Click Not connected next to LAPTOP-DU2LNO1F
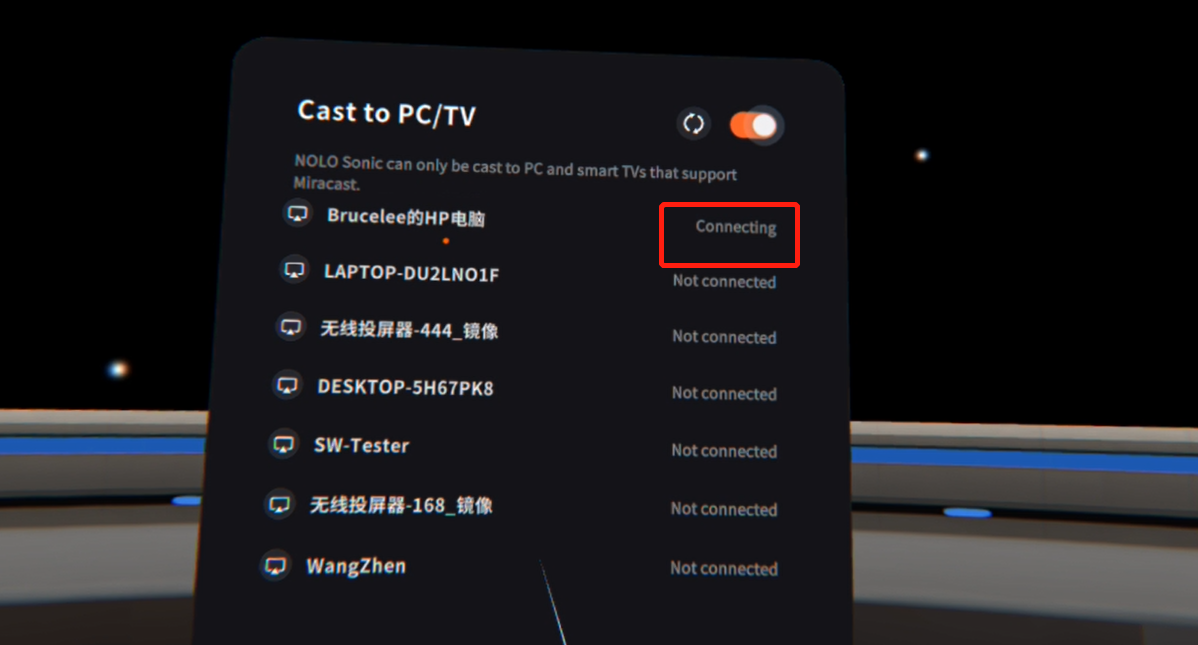 click(724, 281)
